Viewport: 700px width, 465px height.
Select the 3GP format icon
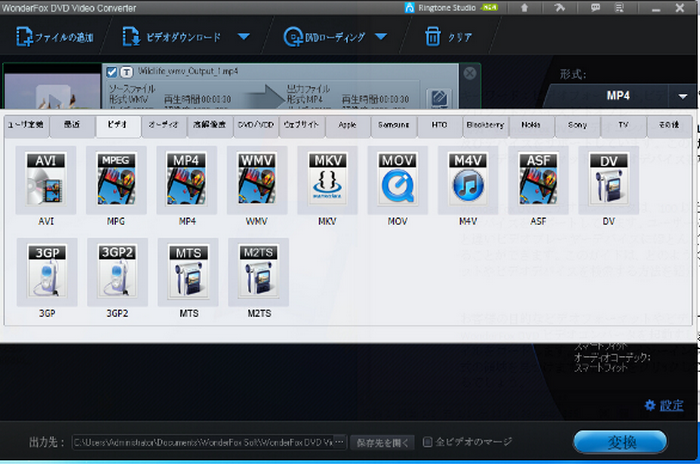pos(47,272)
